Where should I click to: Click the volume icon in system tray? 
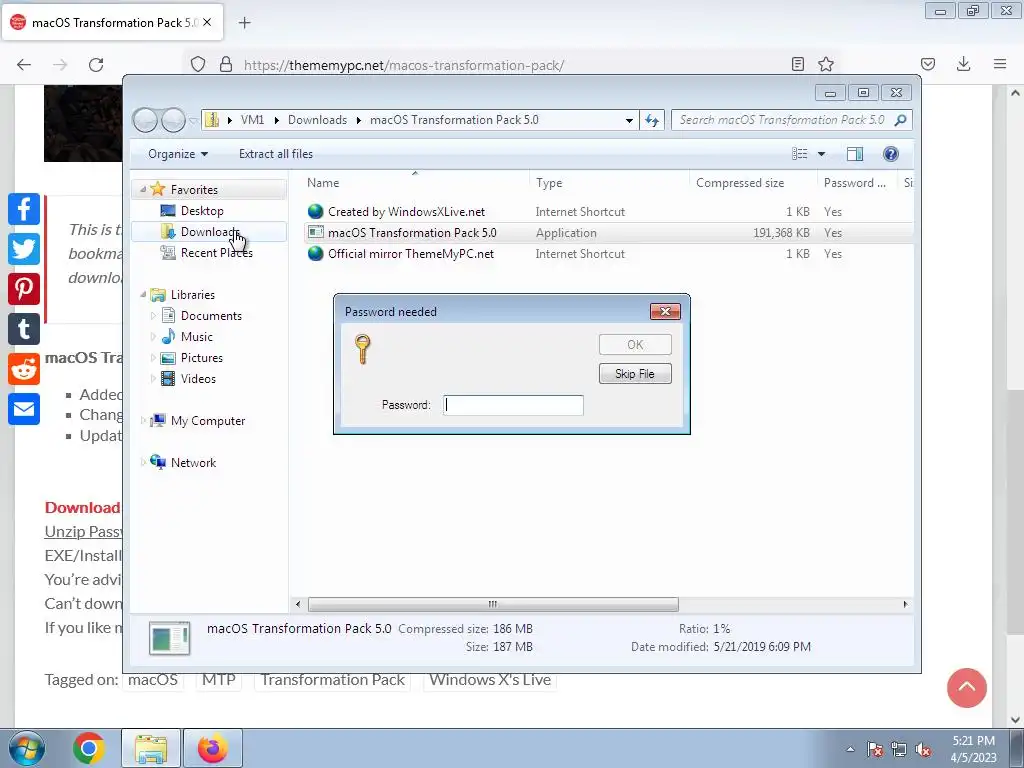coord(923,750)
